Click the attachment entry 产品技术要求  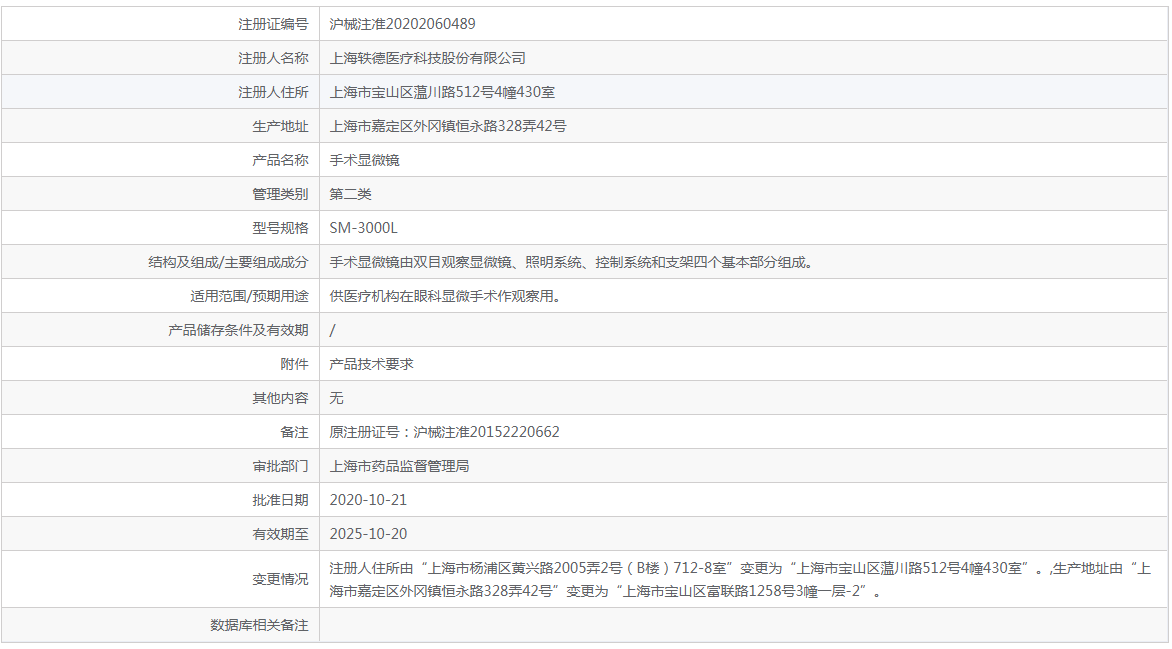371,364
